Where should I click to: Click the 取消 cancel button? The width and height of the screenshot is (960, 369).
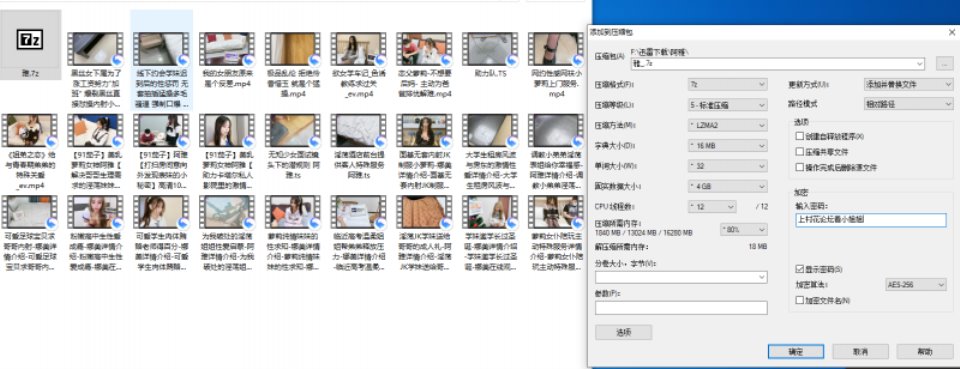(860, 352)
